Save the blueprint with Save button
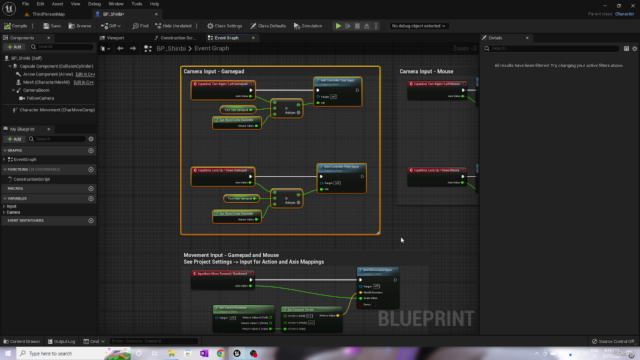640x360 pixels. [52, 26]
